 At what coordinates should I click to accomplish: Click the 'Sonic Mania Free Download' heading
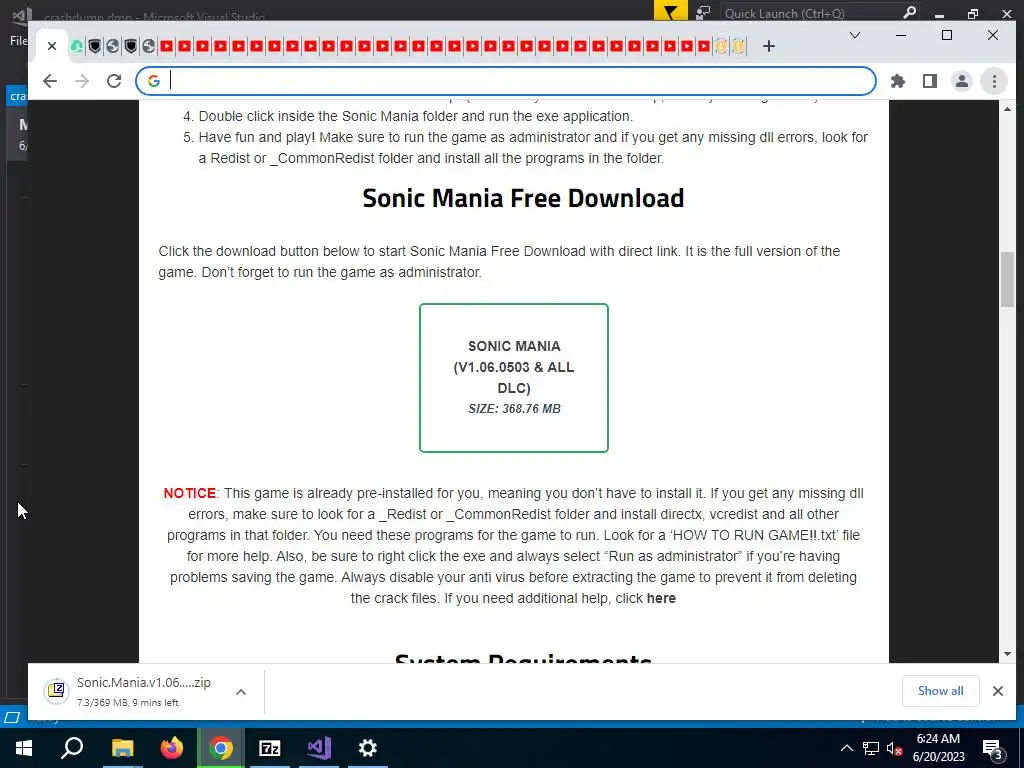[523, 198]
